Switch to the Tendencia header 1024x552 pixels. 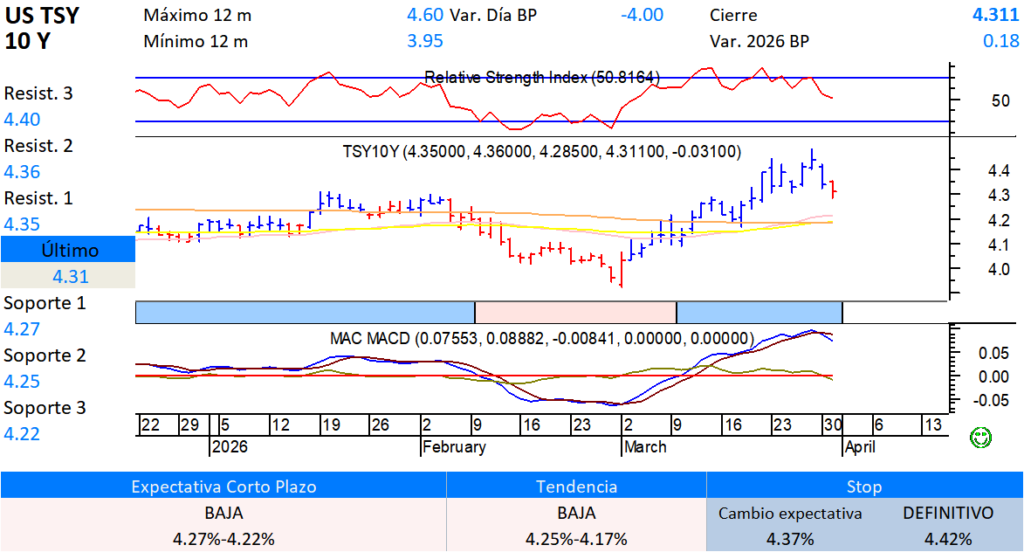(576, 486)
